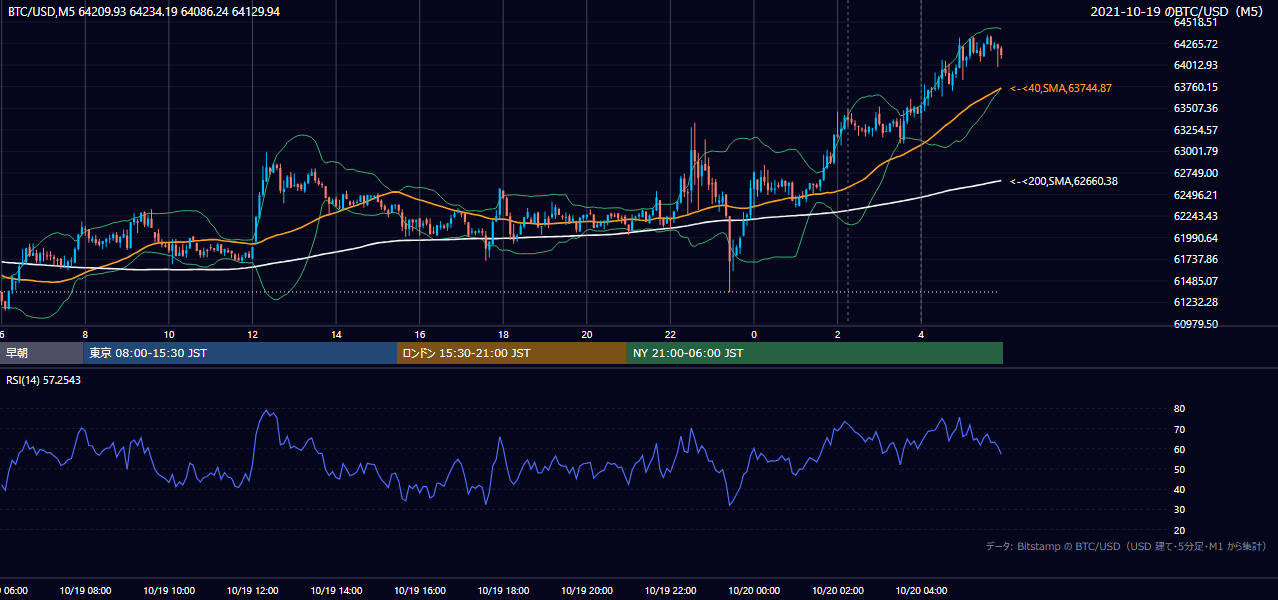This screenshot has height=600, width=1278.
Task: Click hour label 12 under the price chart
Action: click(x=253, y=334)
